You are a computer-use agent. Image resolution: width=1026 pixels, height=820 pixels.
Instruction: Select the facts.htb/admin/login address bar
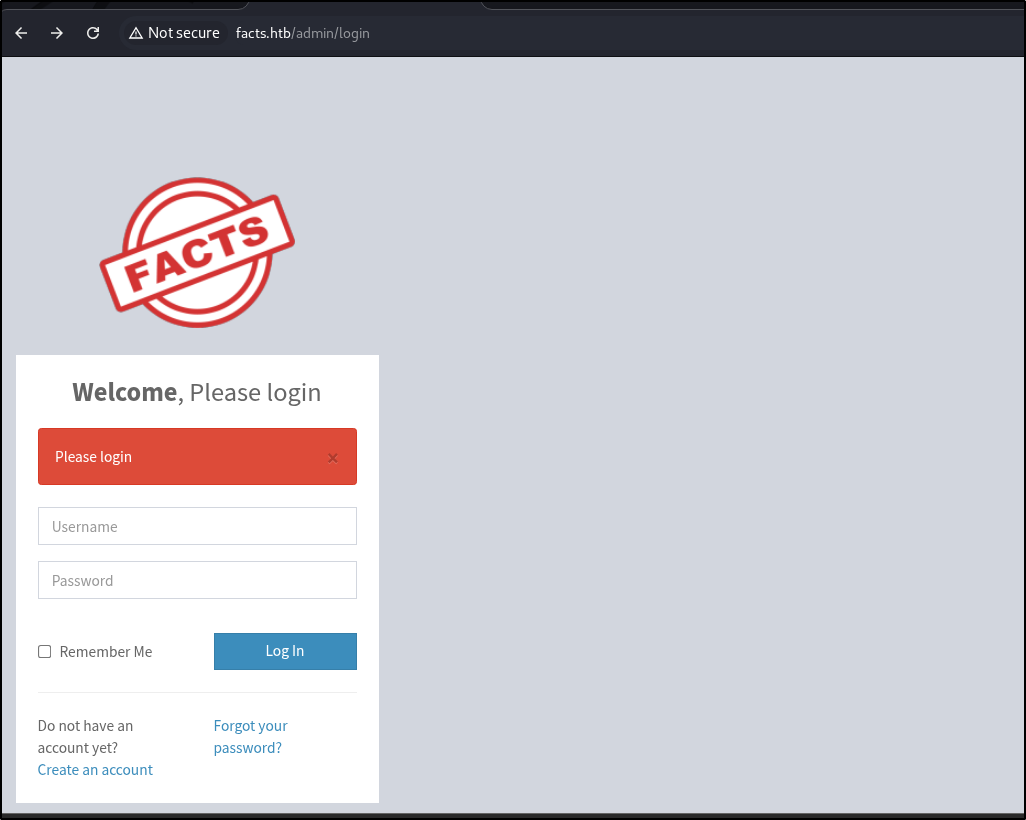302,33
